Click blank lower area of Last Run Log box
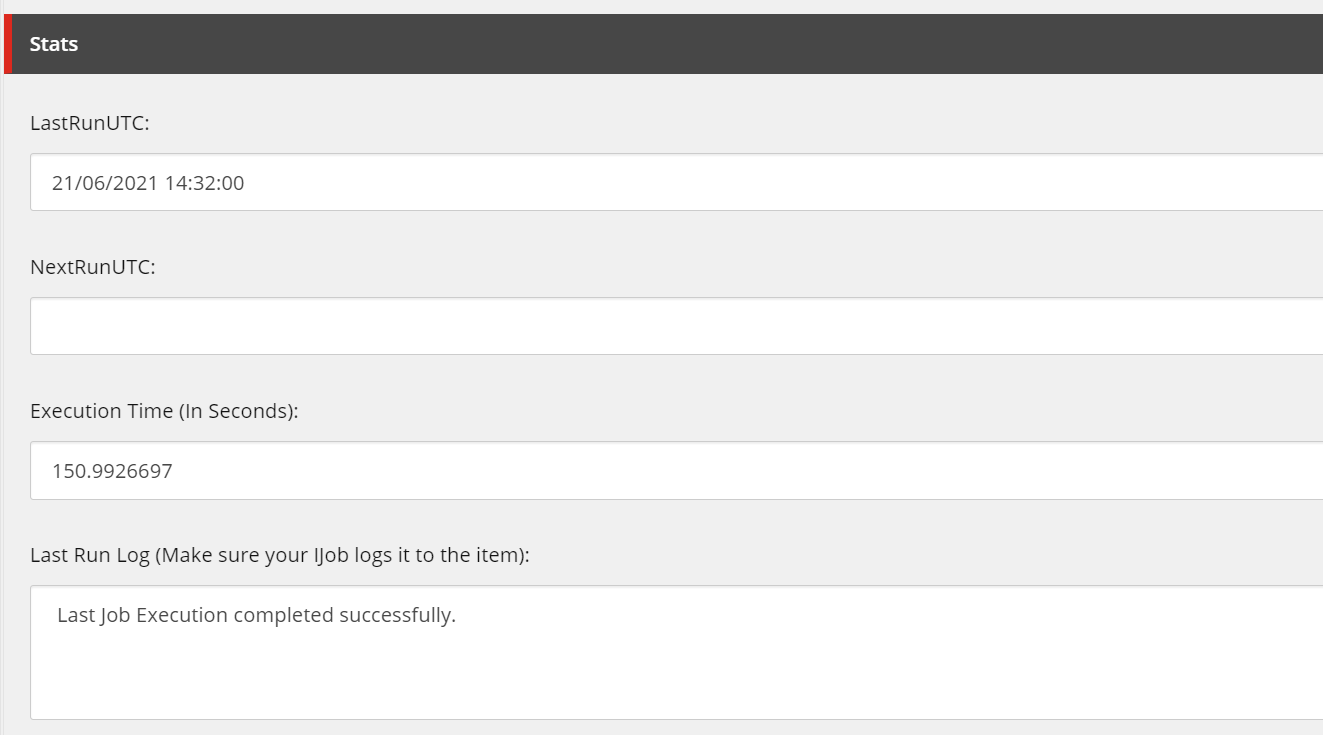This screenshot has width=1323, height=735. pos(677,680)
